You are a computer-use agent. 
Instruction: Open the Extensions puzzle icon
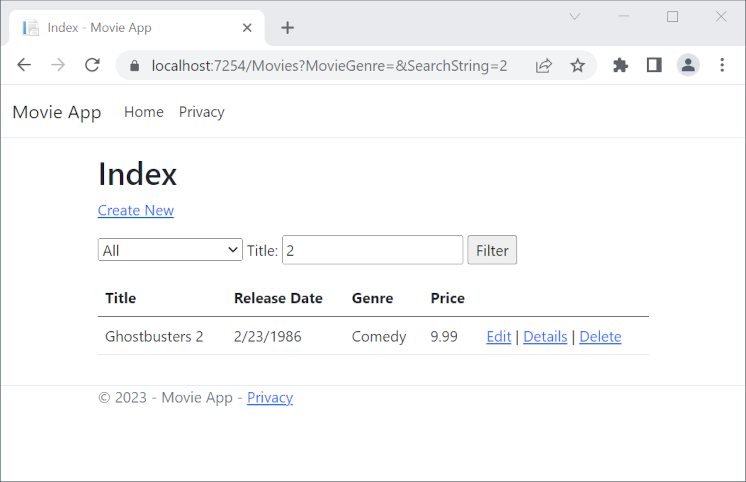pyautogui.click(x=620, y=65)
